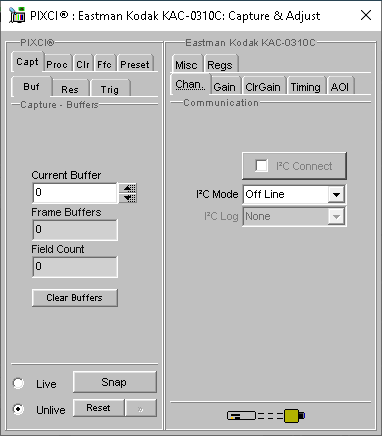
Task: Select the Unlive radio button
Action: (x=18, y=409)
